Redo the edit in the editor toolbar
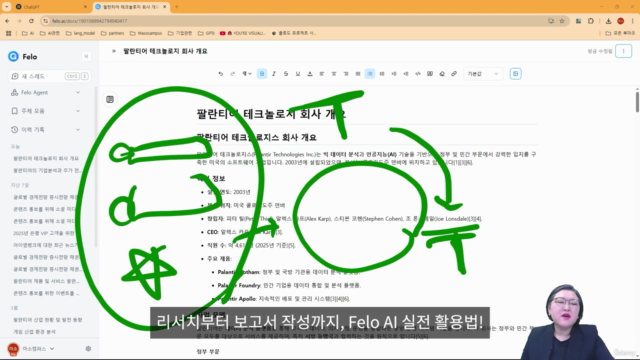This screenshot has width=640, height=360. [233, 74]
